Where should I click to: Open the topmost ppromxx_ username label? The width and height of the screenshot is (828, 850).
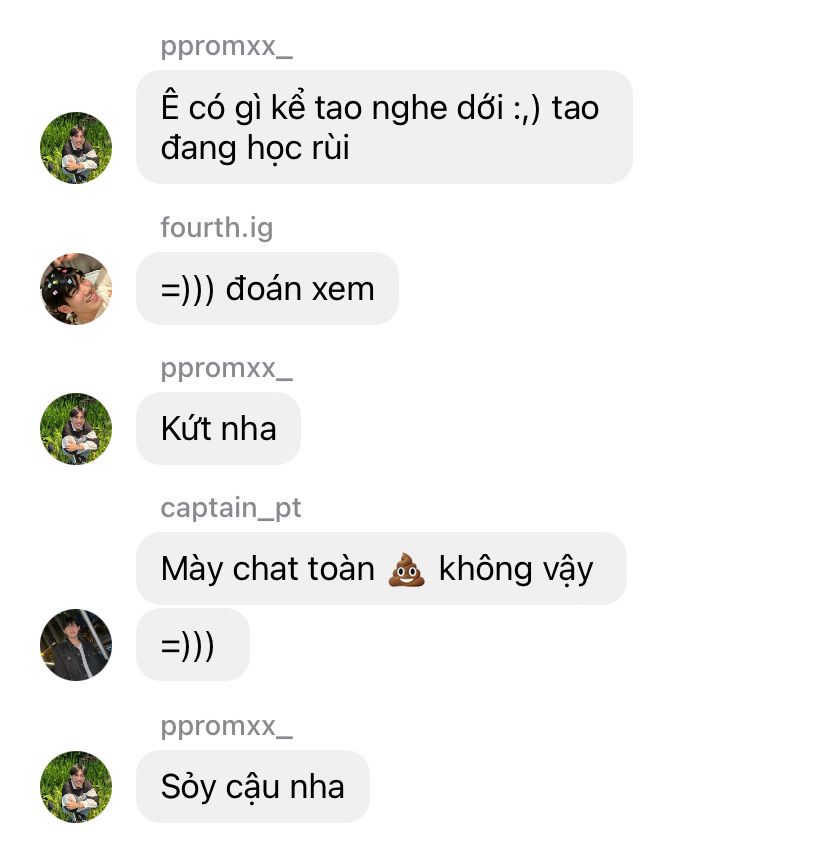tap(226, 47)
